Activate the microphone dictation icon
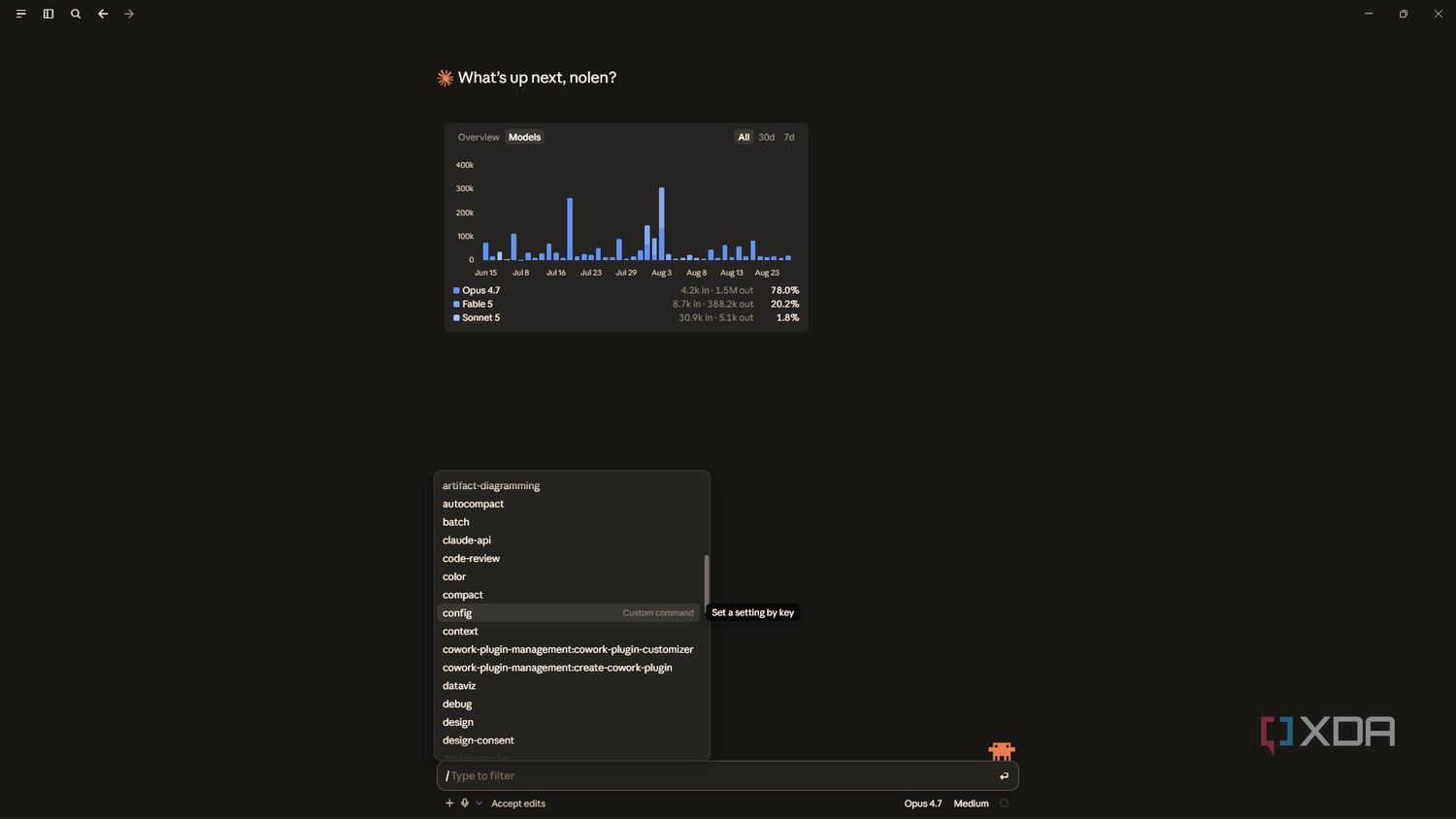Image resolution: width=1456 pixels, height=819 pixels. (465, 803)
